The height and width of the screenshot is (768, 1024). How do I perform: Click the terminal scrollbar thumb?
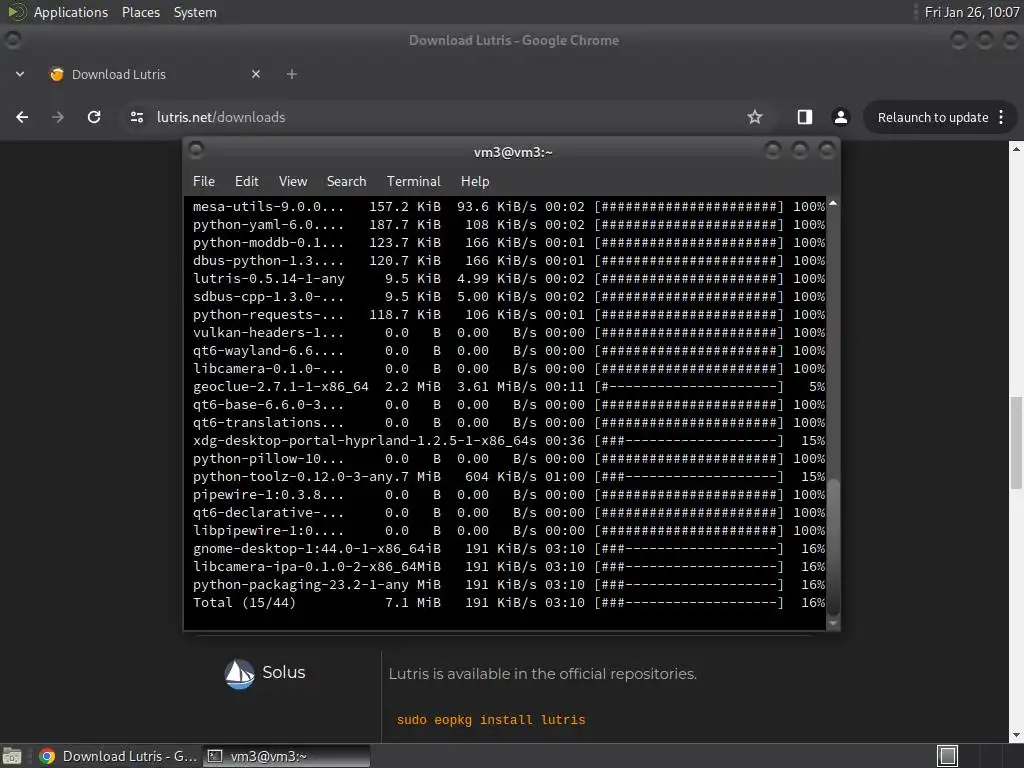coord(833,547)
